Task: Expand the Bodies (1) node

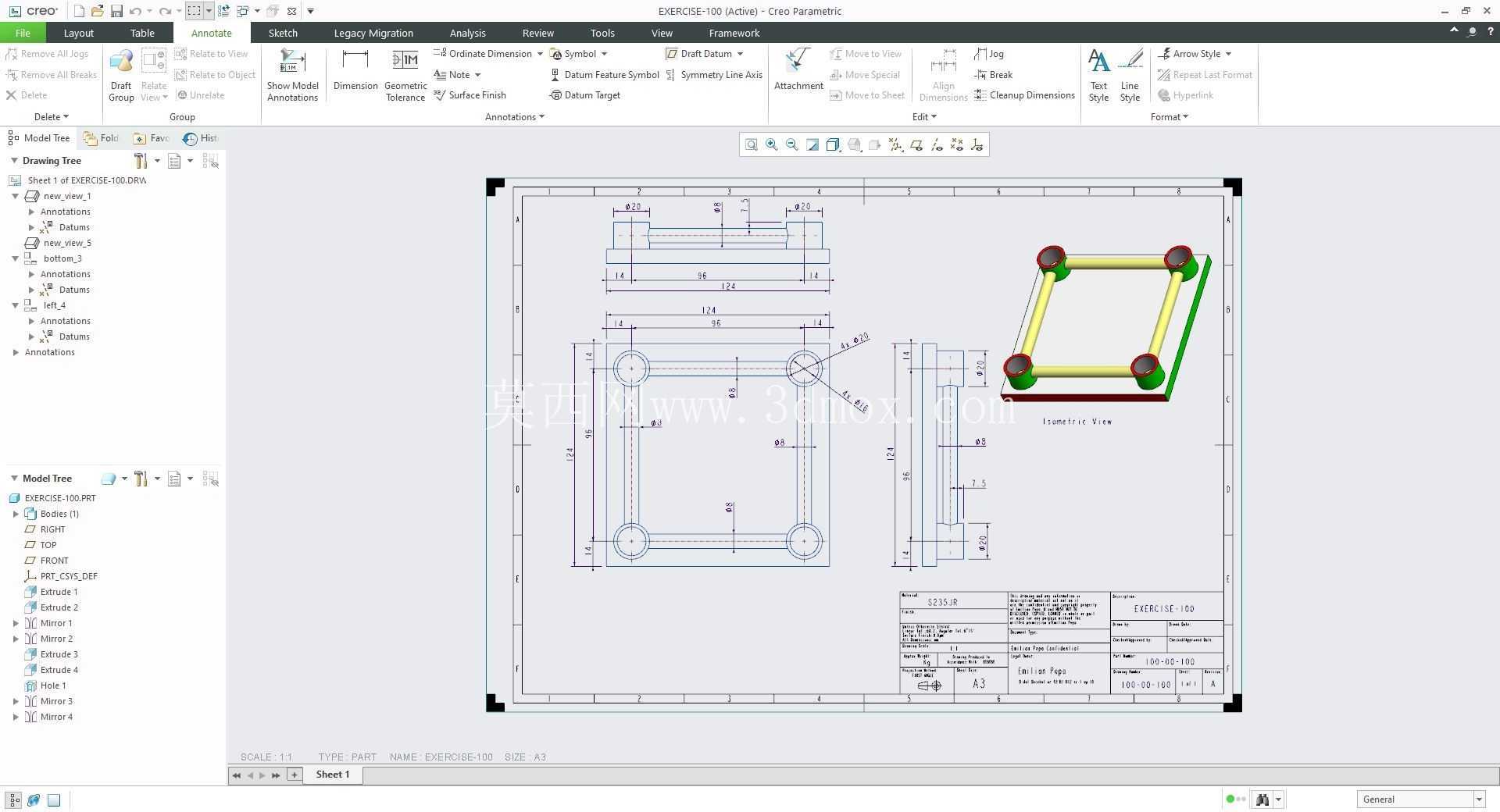Action: [16, 514]
